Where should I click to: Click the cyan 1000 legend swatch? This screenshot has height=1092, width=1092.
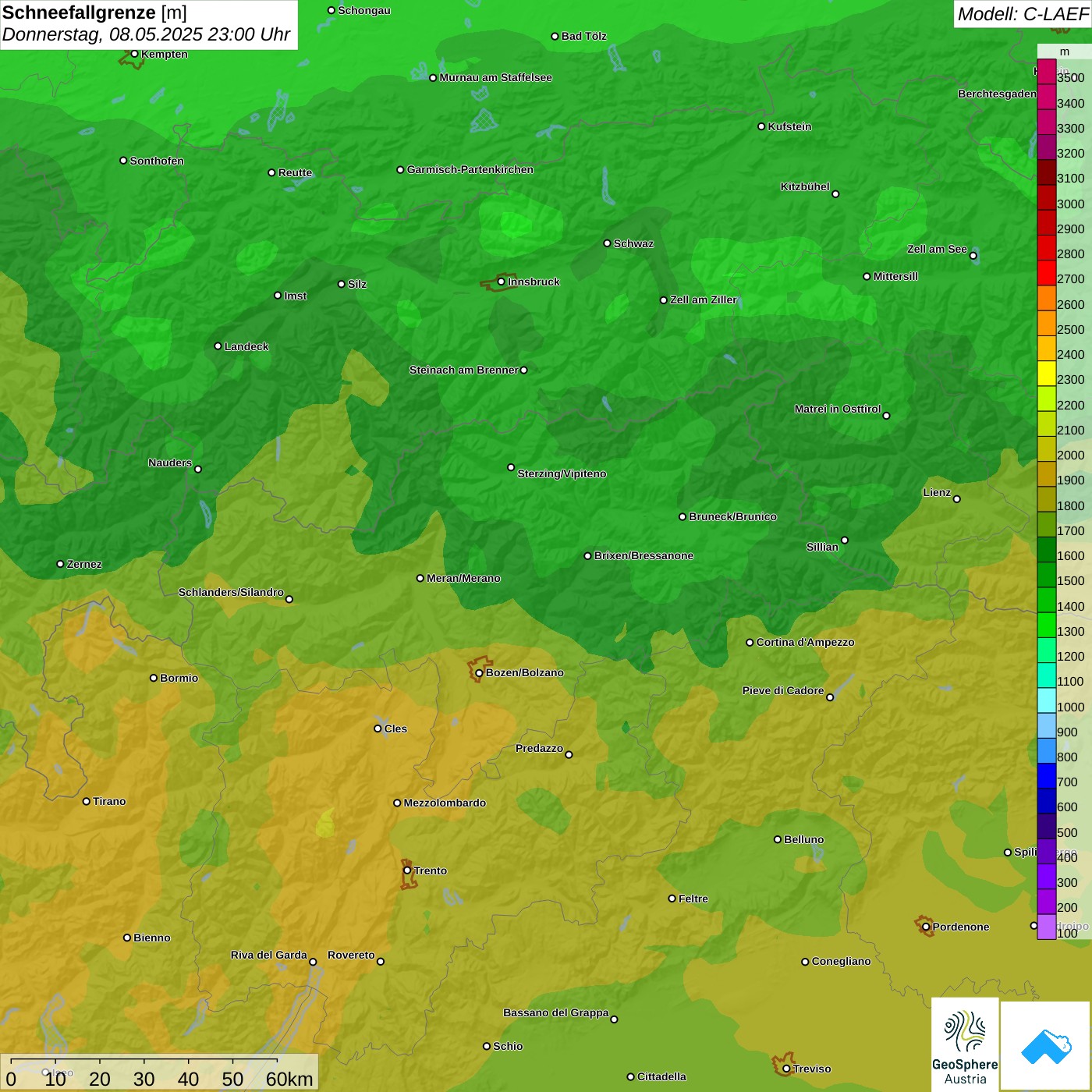[1047, 700]
